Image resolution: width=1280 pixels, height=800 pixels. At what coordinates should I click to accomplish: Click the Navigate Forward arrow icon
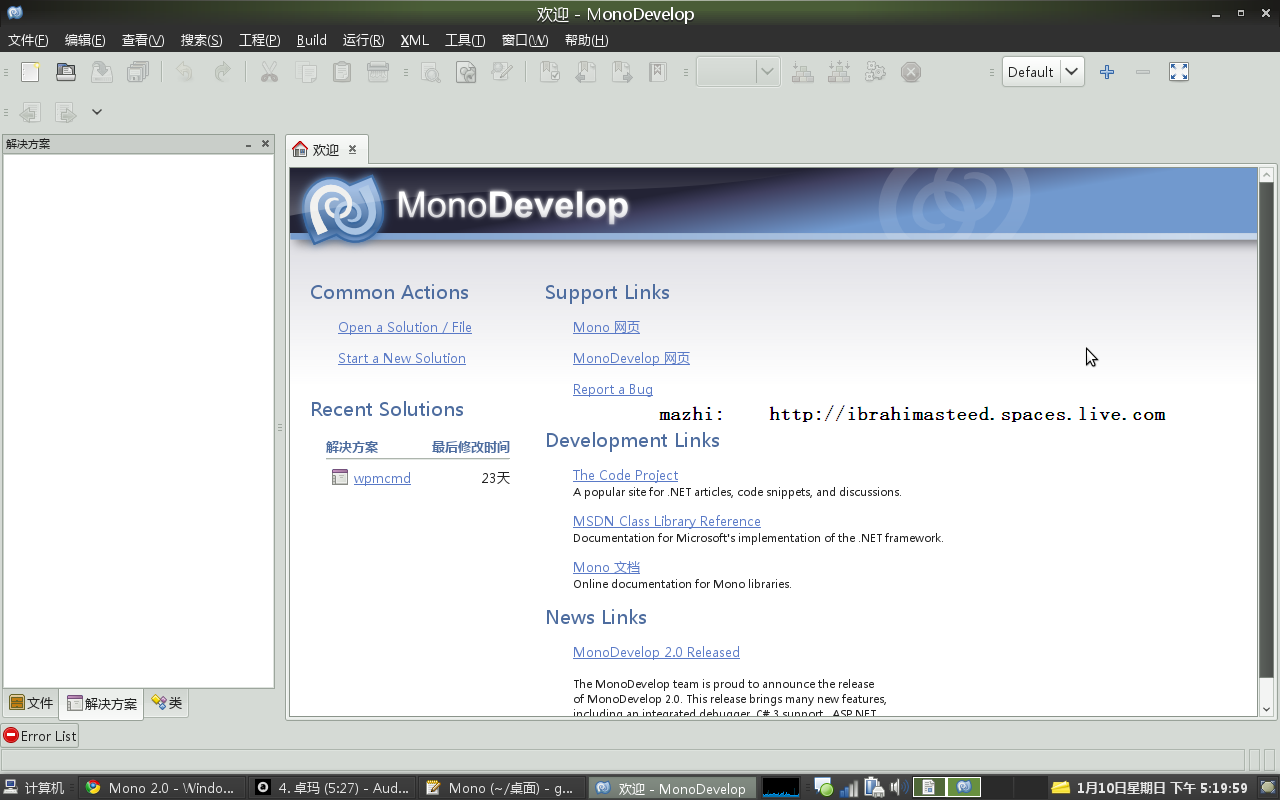point(66,112)
